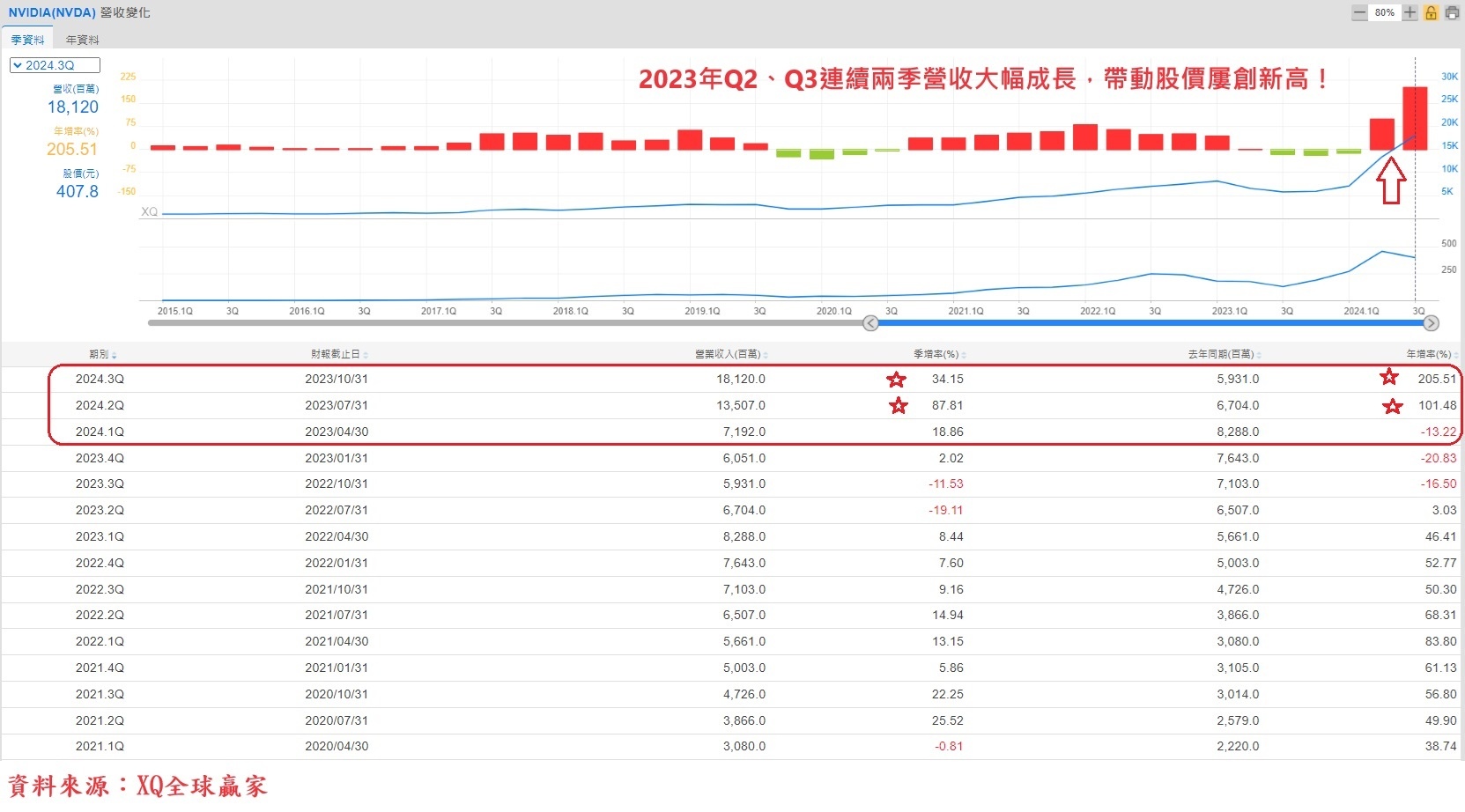Sort table by 季增率(%) column

tap(939, 354)
